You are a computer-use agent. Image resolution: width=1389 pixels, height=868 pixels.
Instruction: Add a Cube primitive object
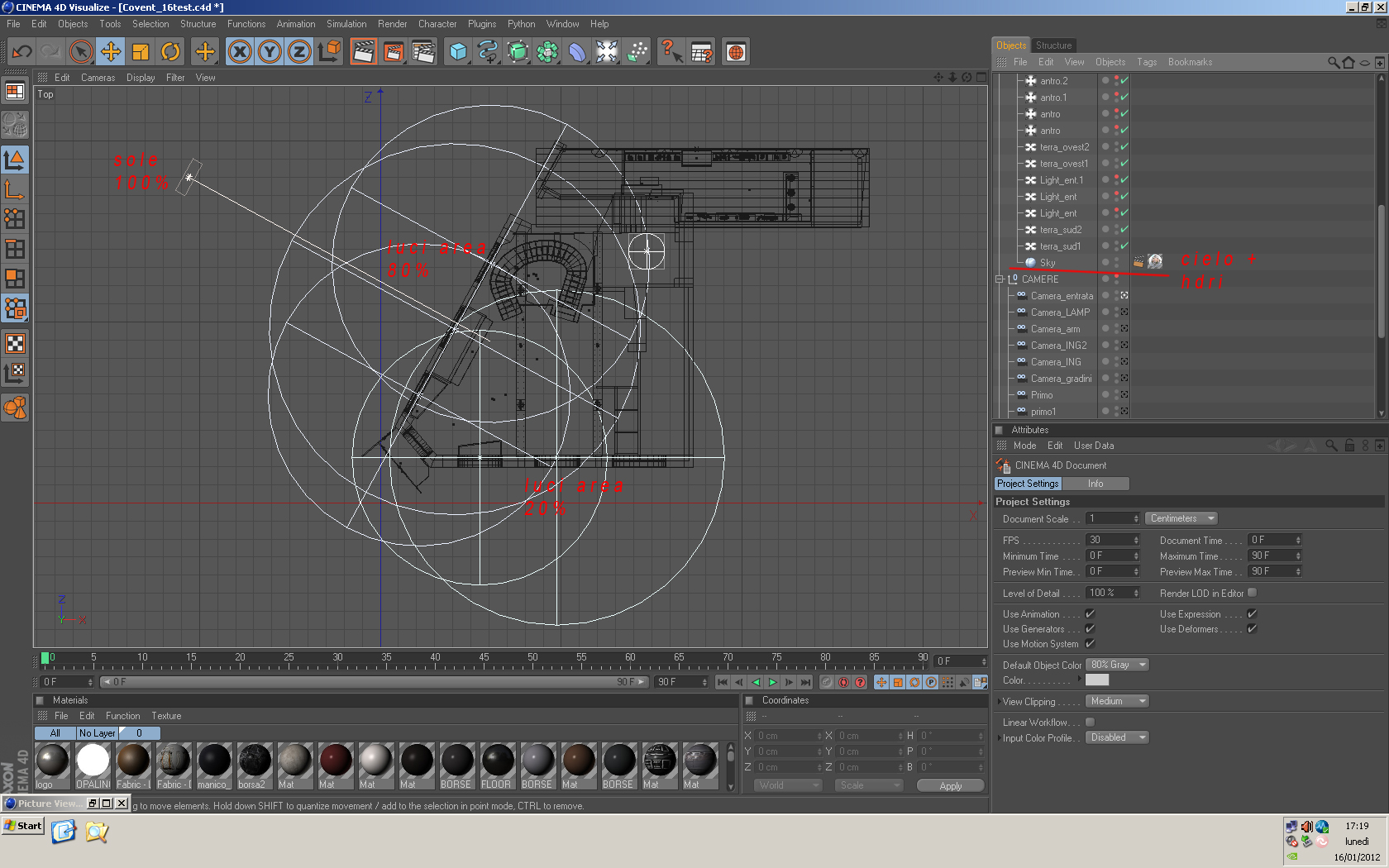point(458,52)
